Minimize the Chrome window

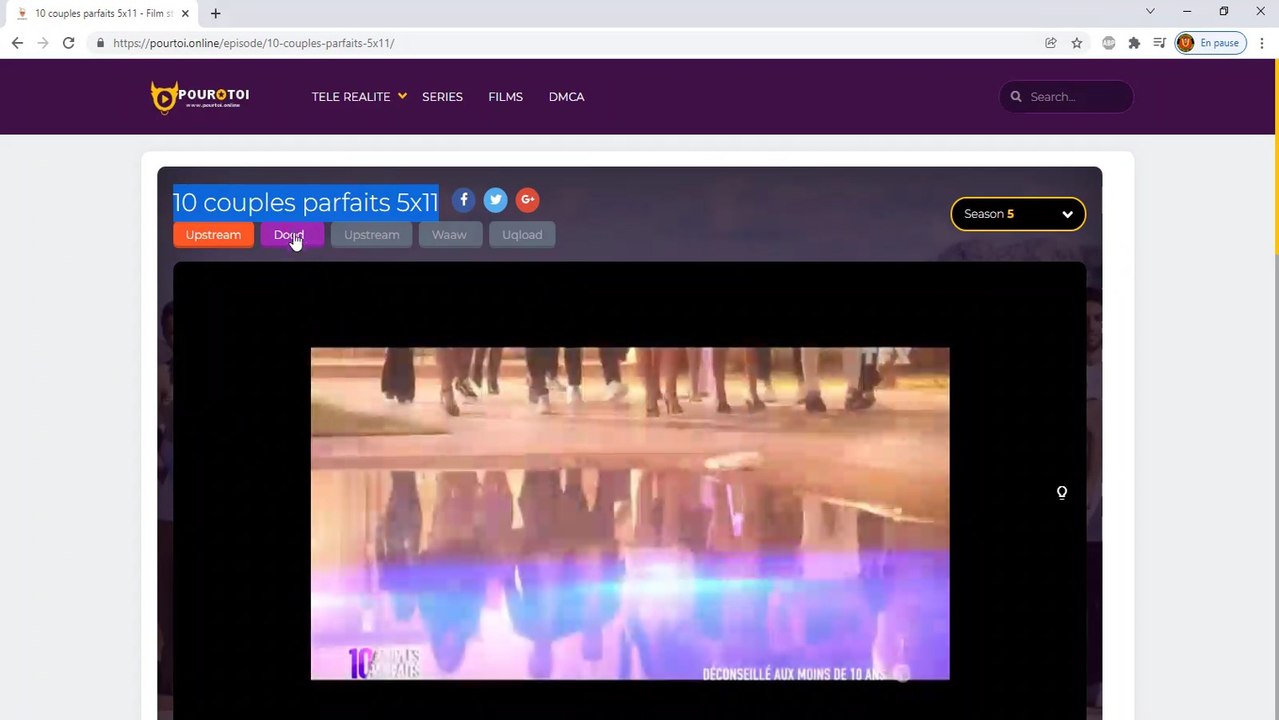(1187, 12)
